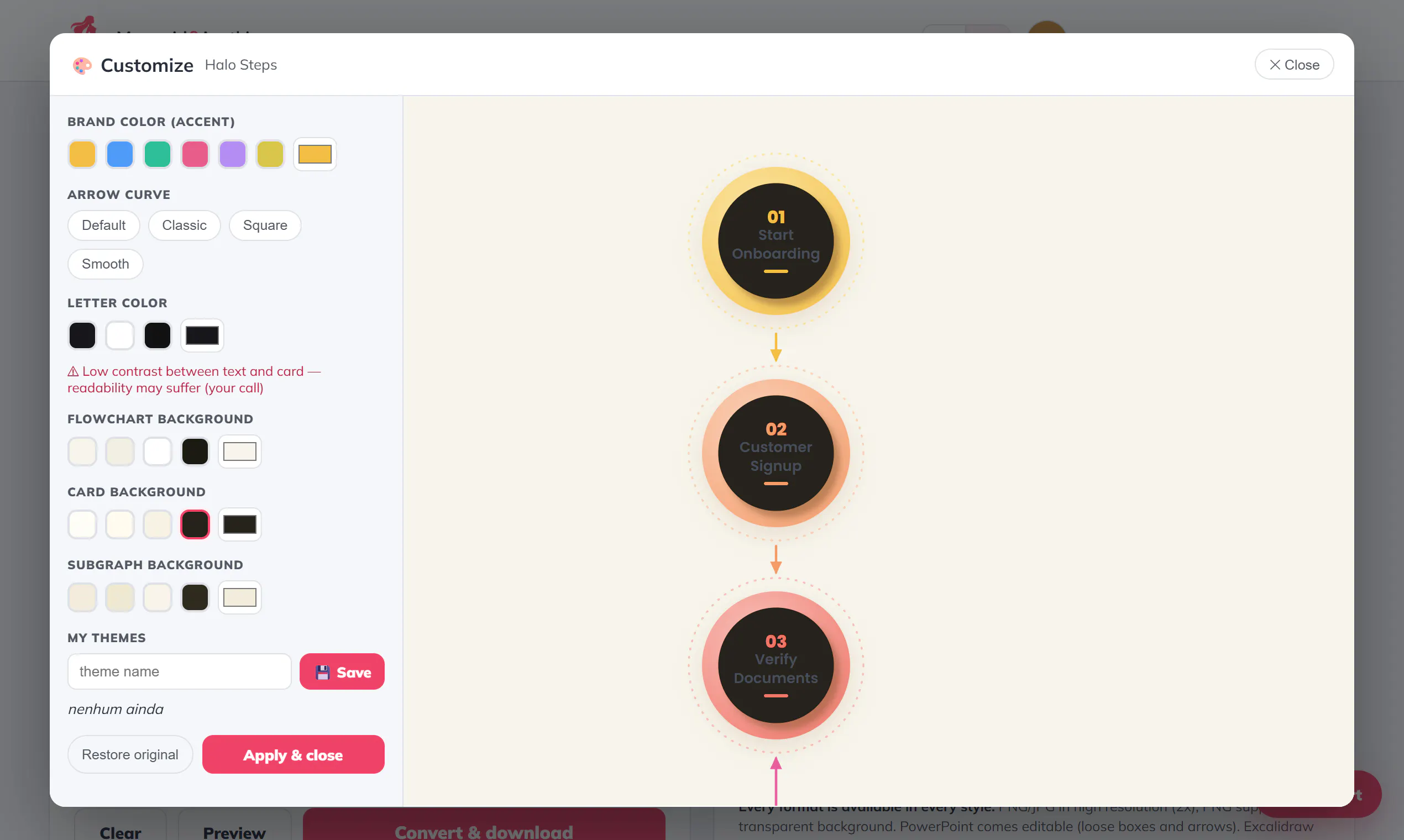Close the Customize dialog
This screenshot has width=1404, height=840.
point(1293,65)
